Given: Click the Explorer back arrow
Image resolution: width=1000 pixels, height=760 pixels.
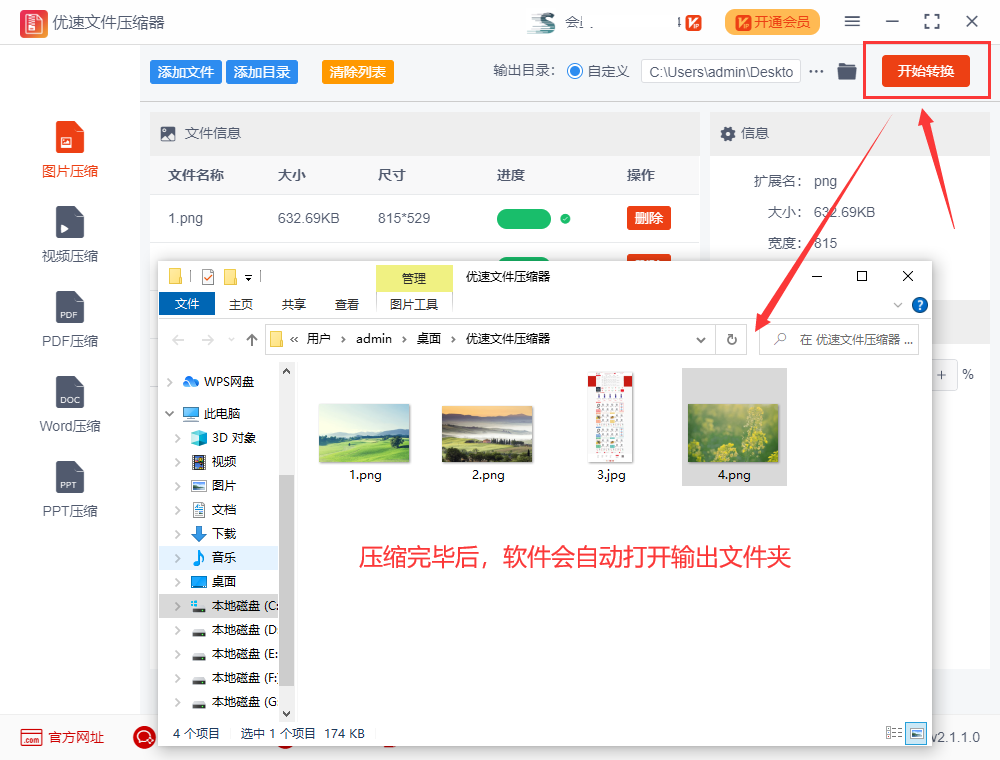Looking at the screenshot, I should [179, 340].
